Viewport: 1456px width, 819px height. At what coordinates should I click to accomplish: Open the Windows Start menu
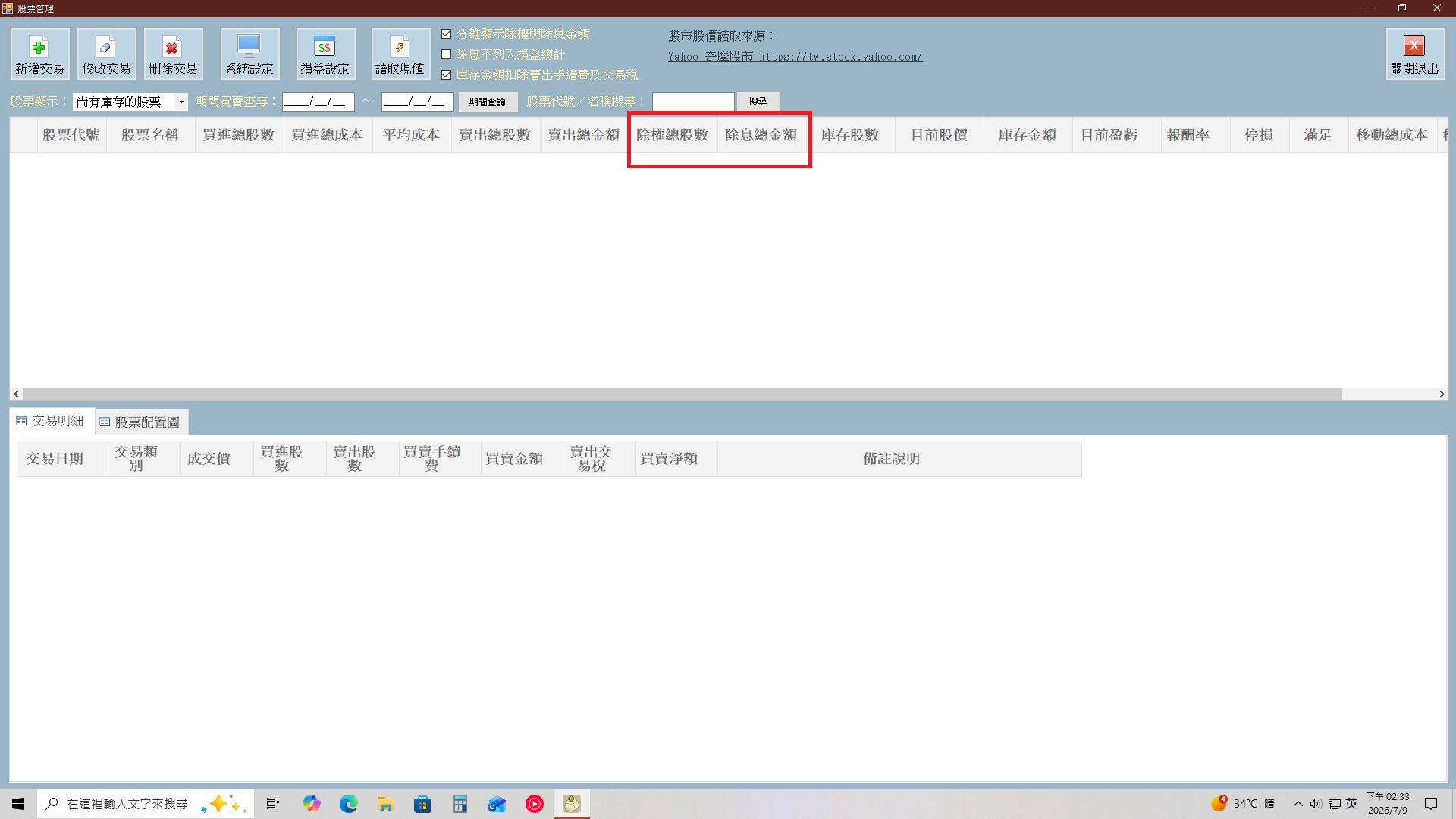point(18,804)
